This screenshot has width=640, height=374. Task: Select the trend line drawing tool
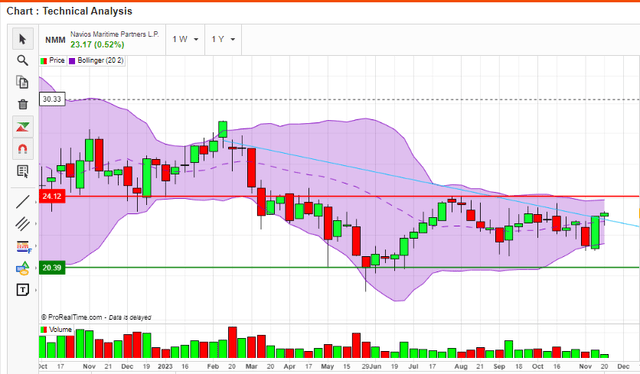coord(23,202)
